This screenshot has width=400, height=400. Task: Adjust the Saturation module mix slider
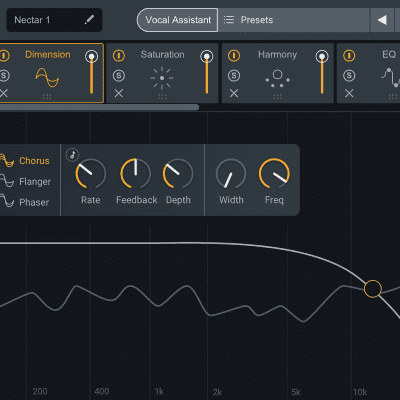click(x=207, y=72)
